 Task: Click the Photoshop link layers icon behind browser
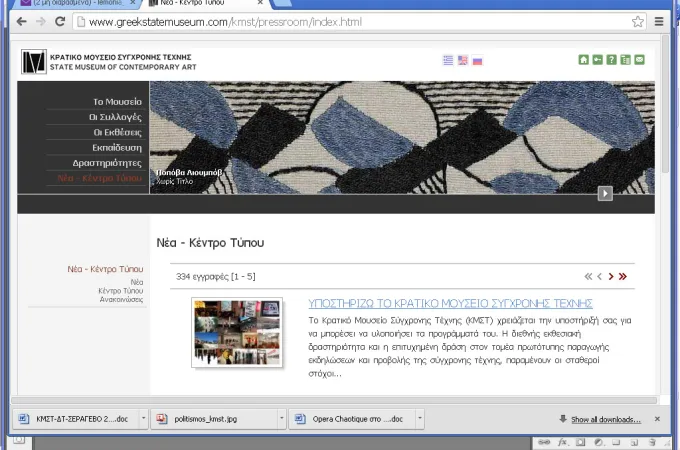coord(544,442)
